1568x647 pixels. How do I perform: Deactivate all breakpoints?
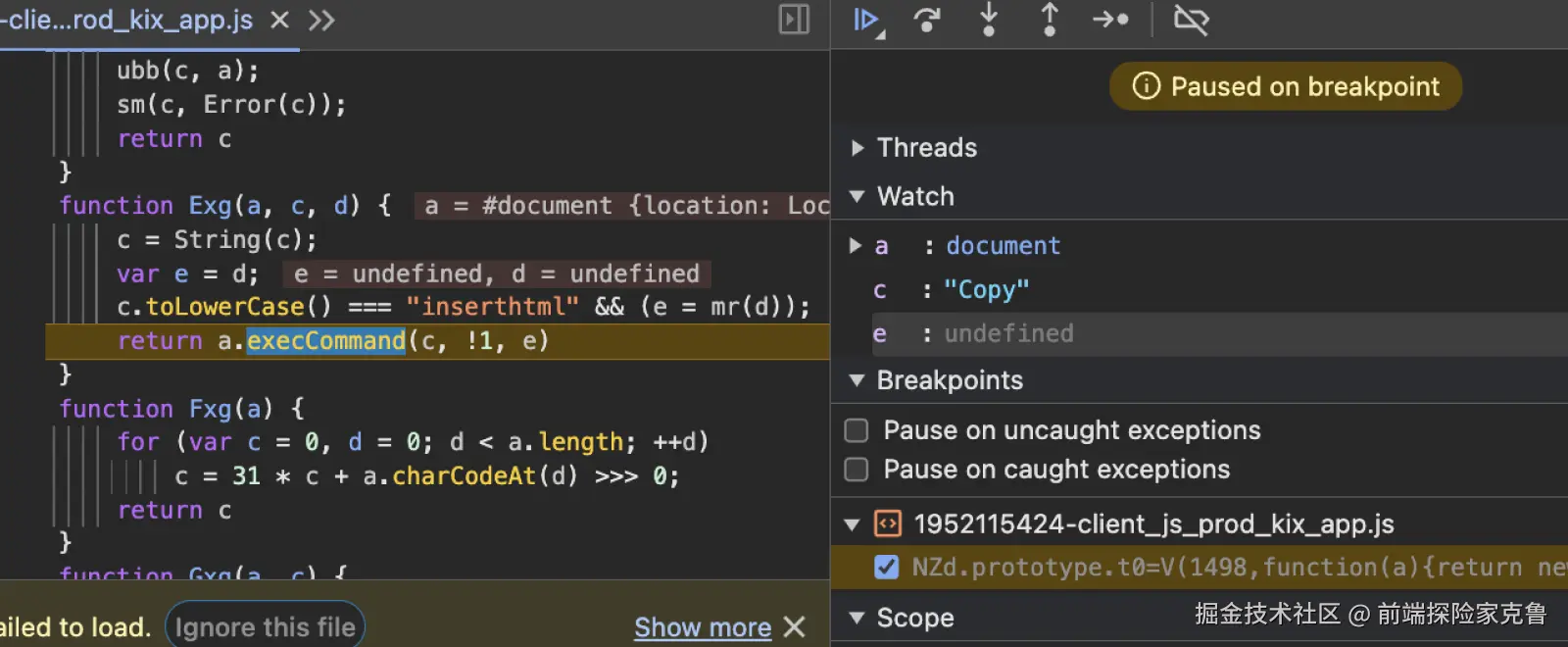[x=1192, y=20]
